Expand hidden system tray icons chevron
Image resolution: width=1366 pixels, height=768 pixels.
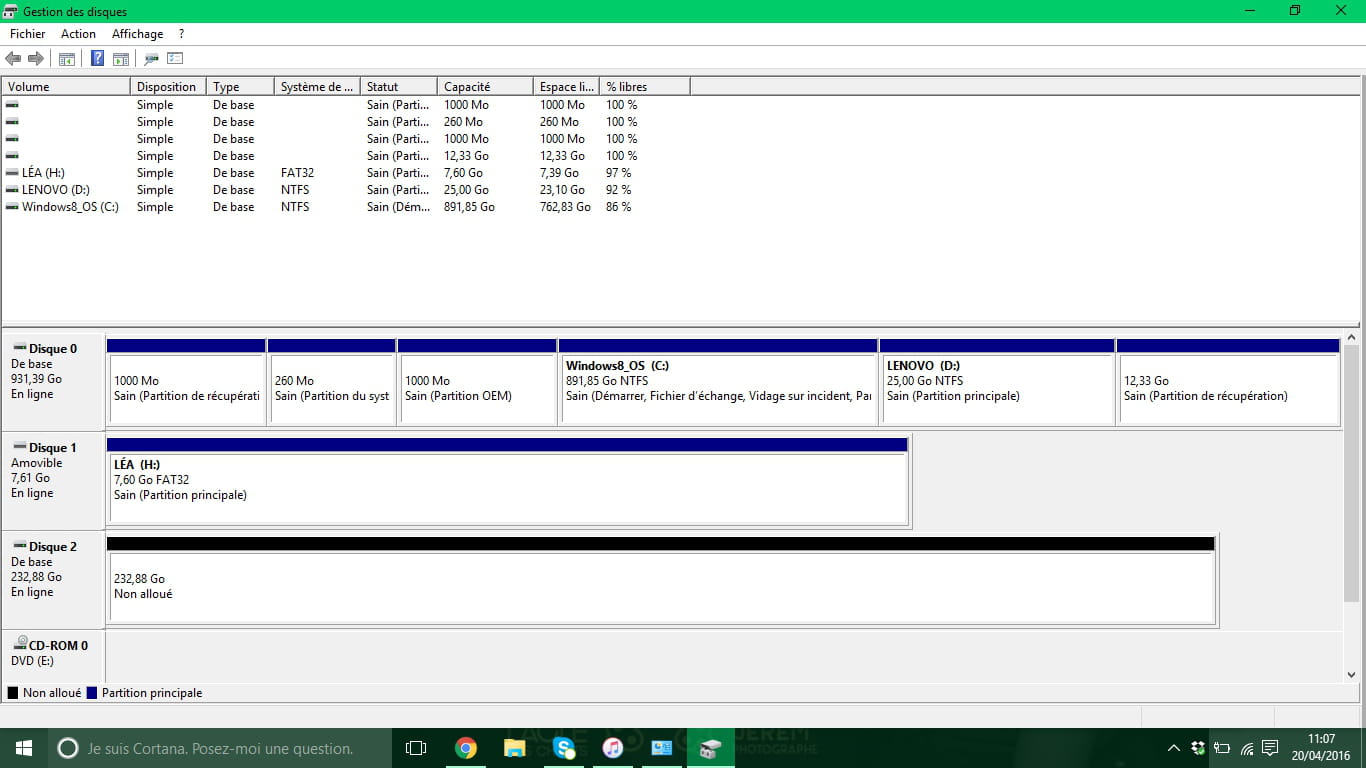[x=1173, y=748]
